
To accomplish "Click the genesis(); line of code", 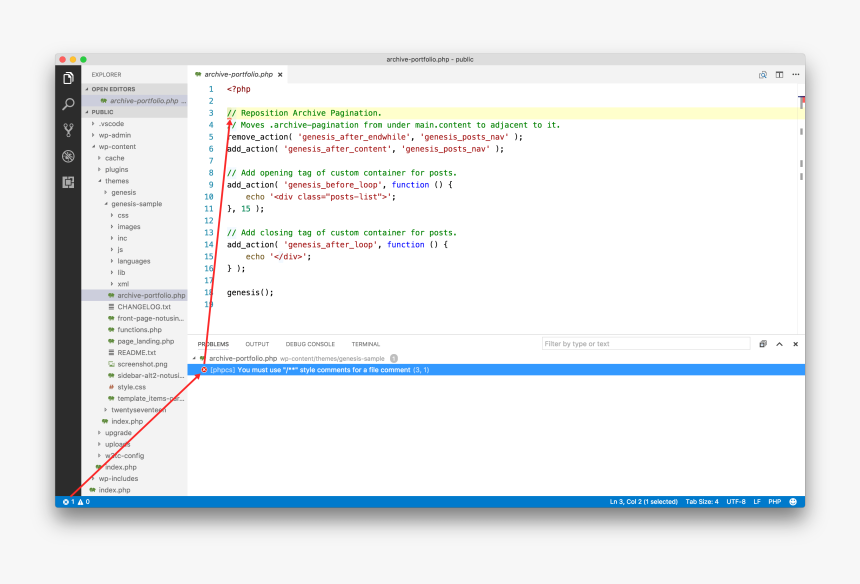I will [x=250, y=293].
